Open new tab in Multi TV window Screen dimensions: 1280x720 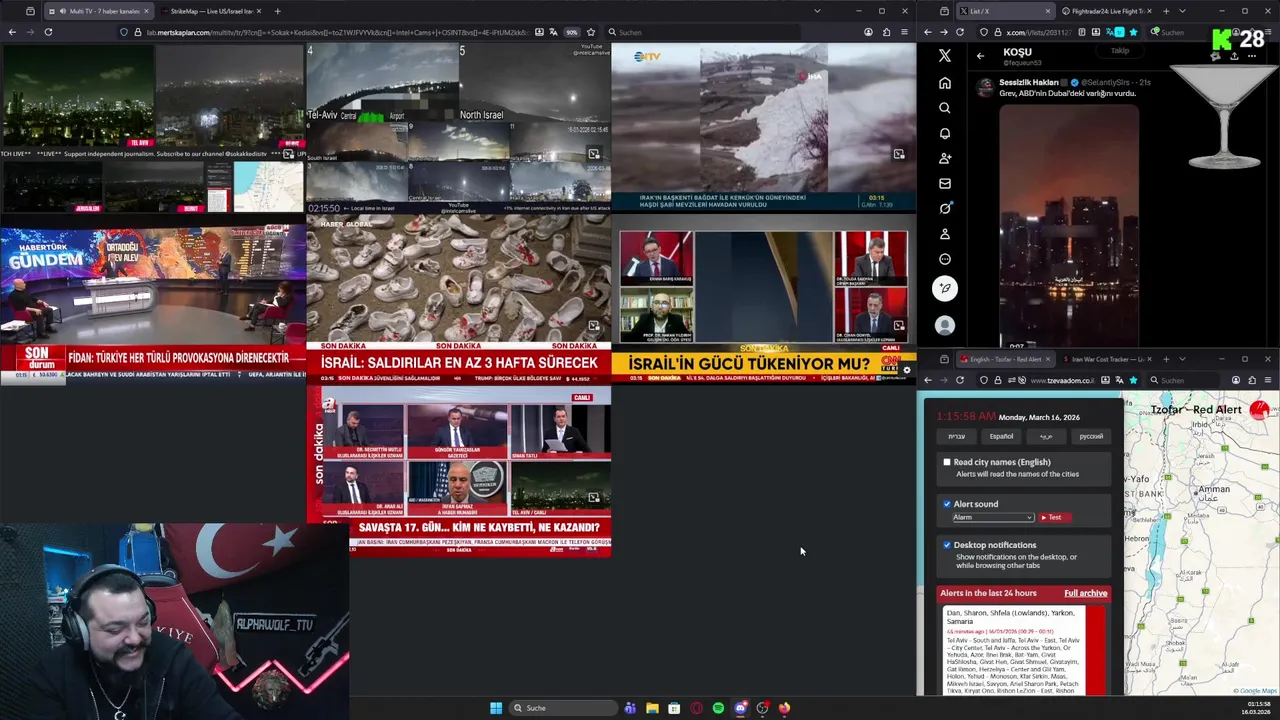(x=277, y=11)
